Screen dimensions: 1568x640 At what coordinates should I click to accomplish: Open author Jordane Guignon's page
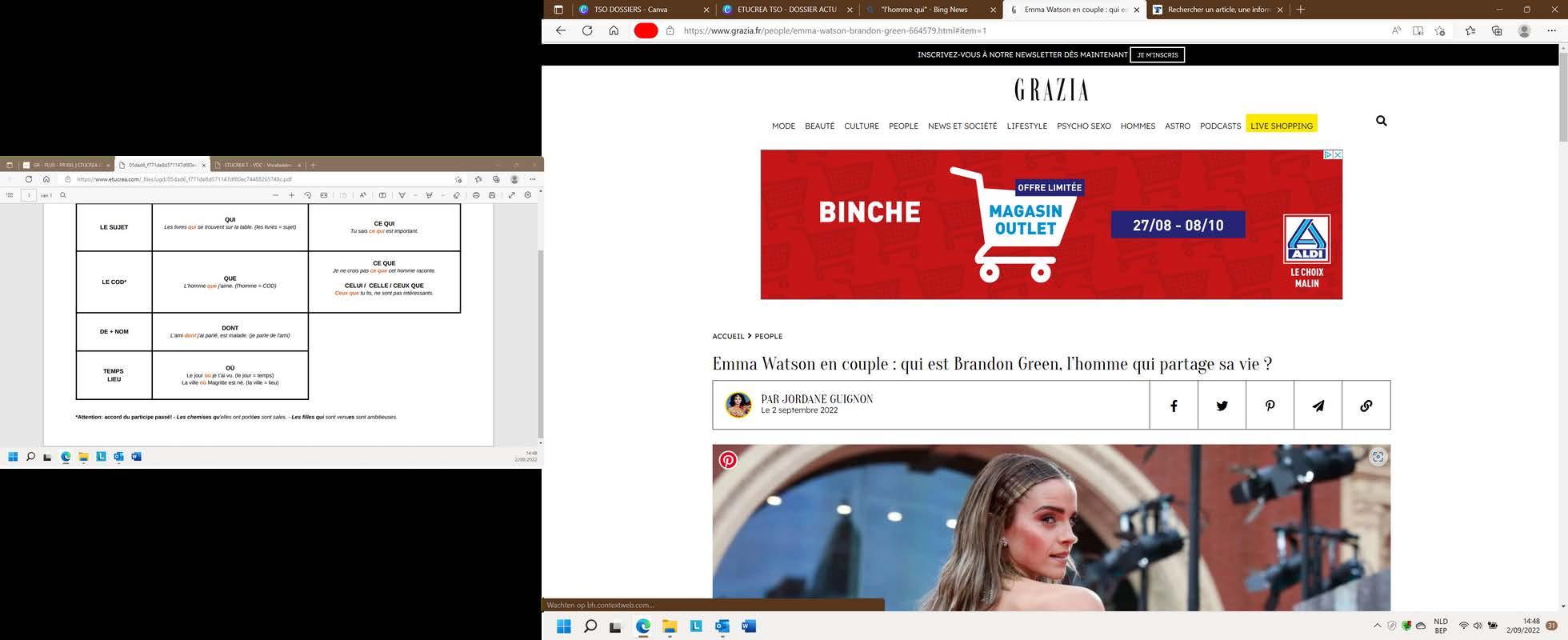[817, 398]
